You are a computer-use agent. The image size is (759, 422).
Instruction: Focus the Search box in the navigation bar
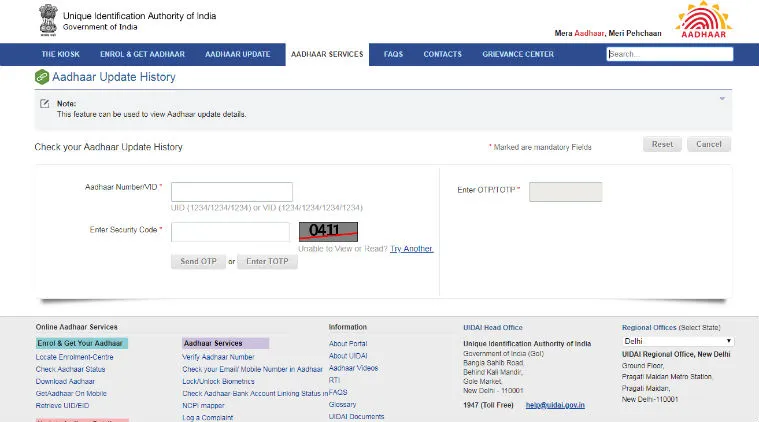coord(670,54)
